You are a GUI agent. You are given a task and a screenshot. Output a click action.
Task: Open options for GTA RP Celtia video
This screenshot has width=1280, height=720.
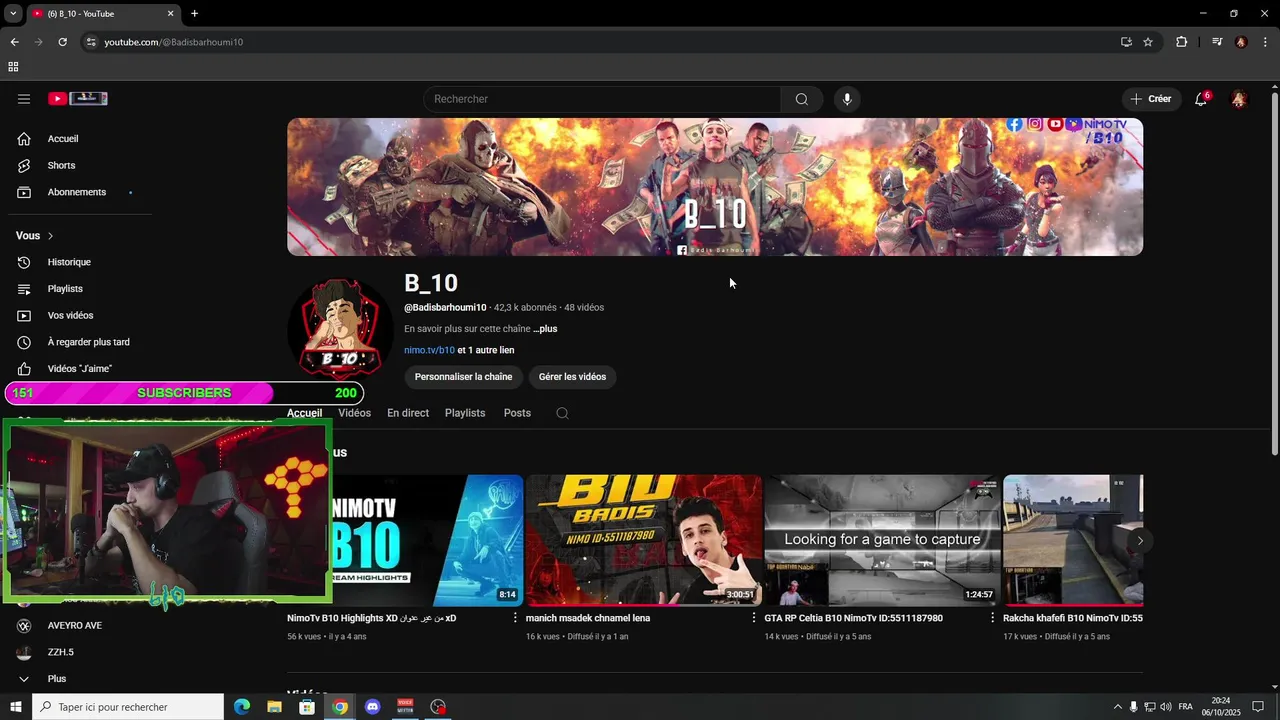[x=992, y=618]
